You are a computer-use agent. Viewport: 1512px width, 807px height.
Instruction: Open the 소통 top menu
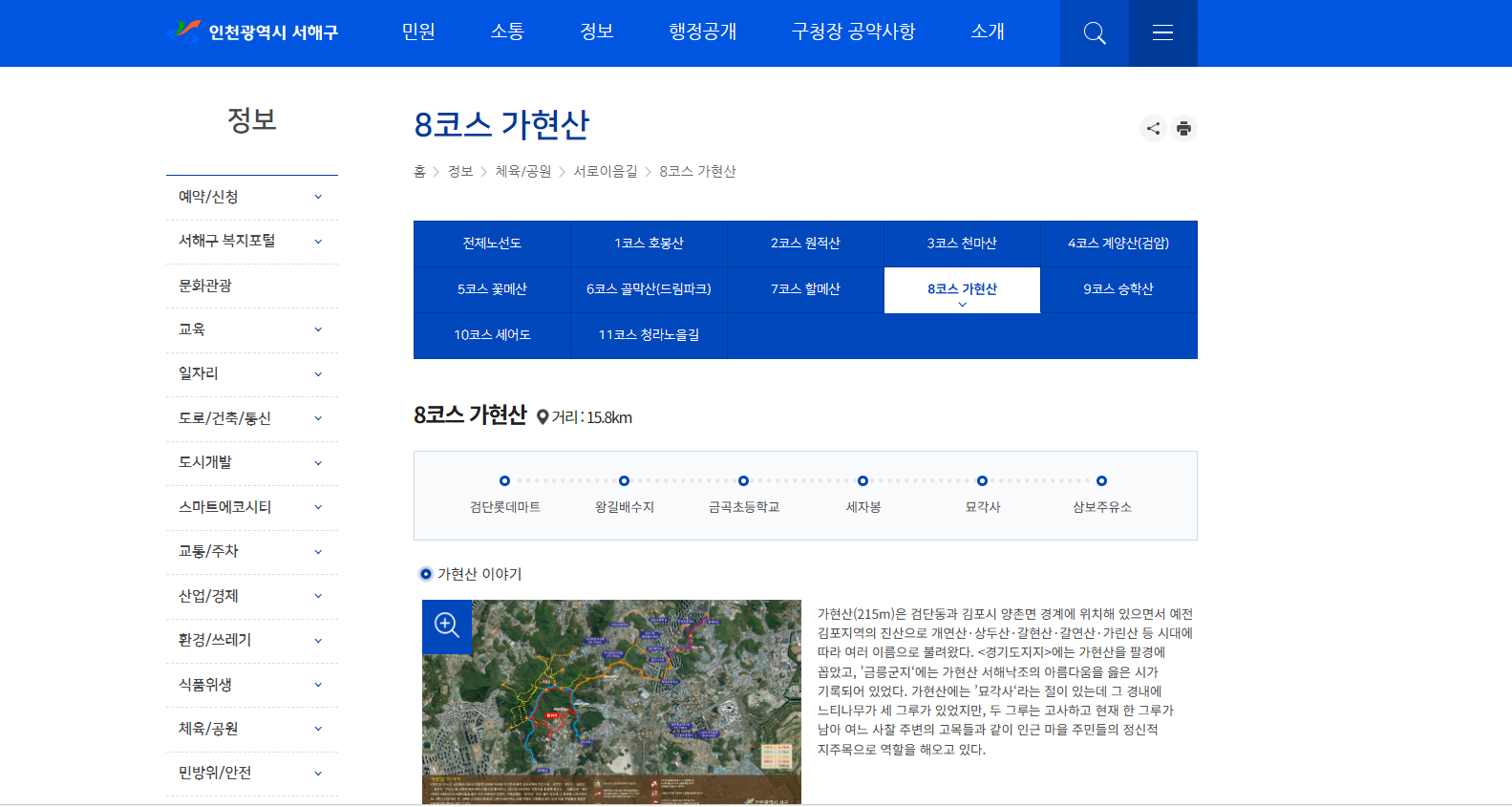(508, 32)
